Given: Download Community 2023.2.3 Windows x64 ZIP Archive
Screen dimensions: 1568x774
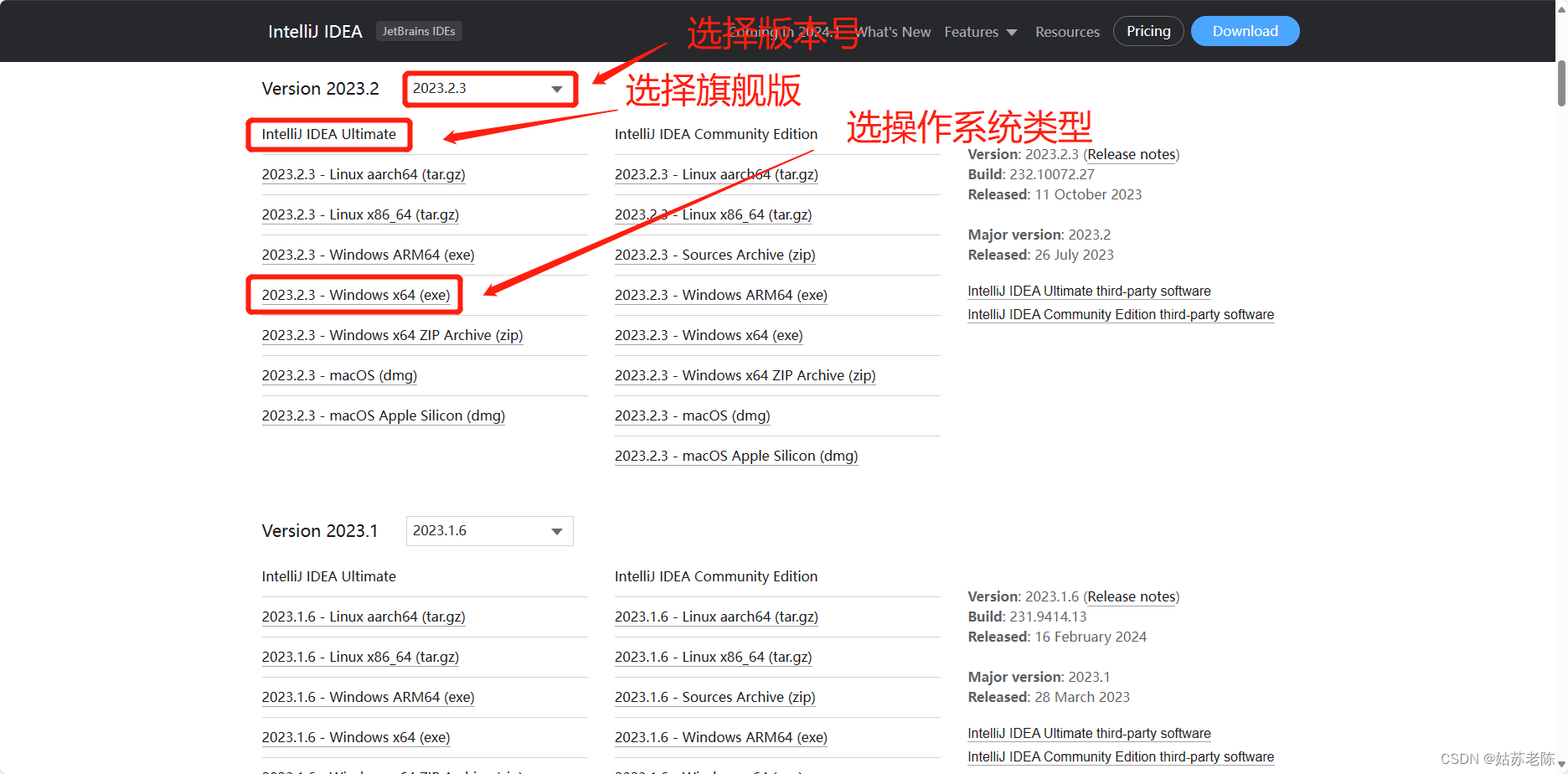Looking at the screenshot, I should [745, 375].
